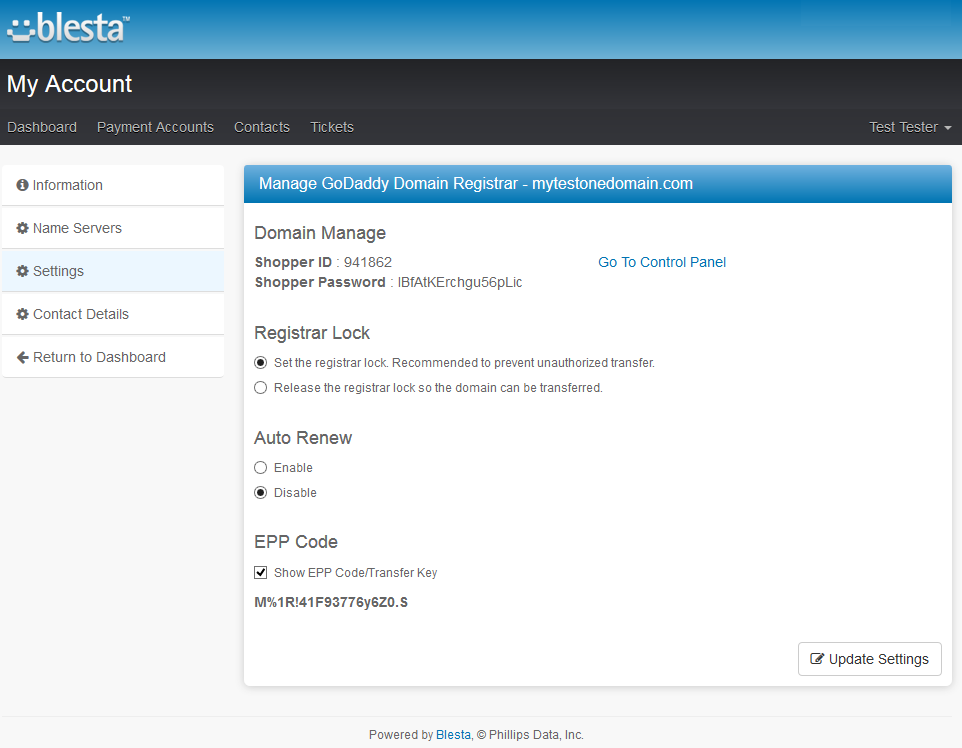
Task: Click the Auto Renew heading
Action: coord(303,438)
